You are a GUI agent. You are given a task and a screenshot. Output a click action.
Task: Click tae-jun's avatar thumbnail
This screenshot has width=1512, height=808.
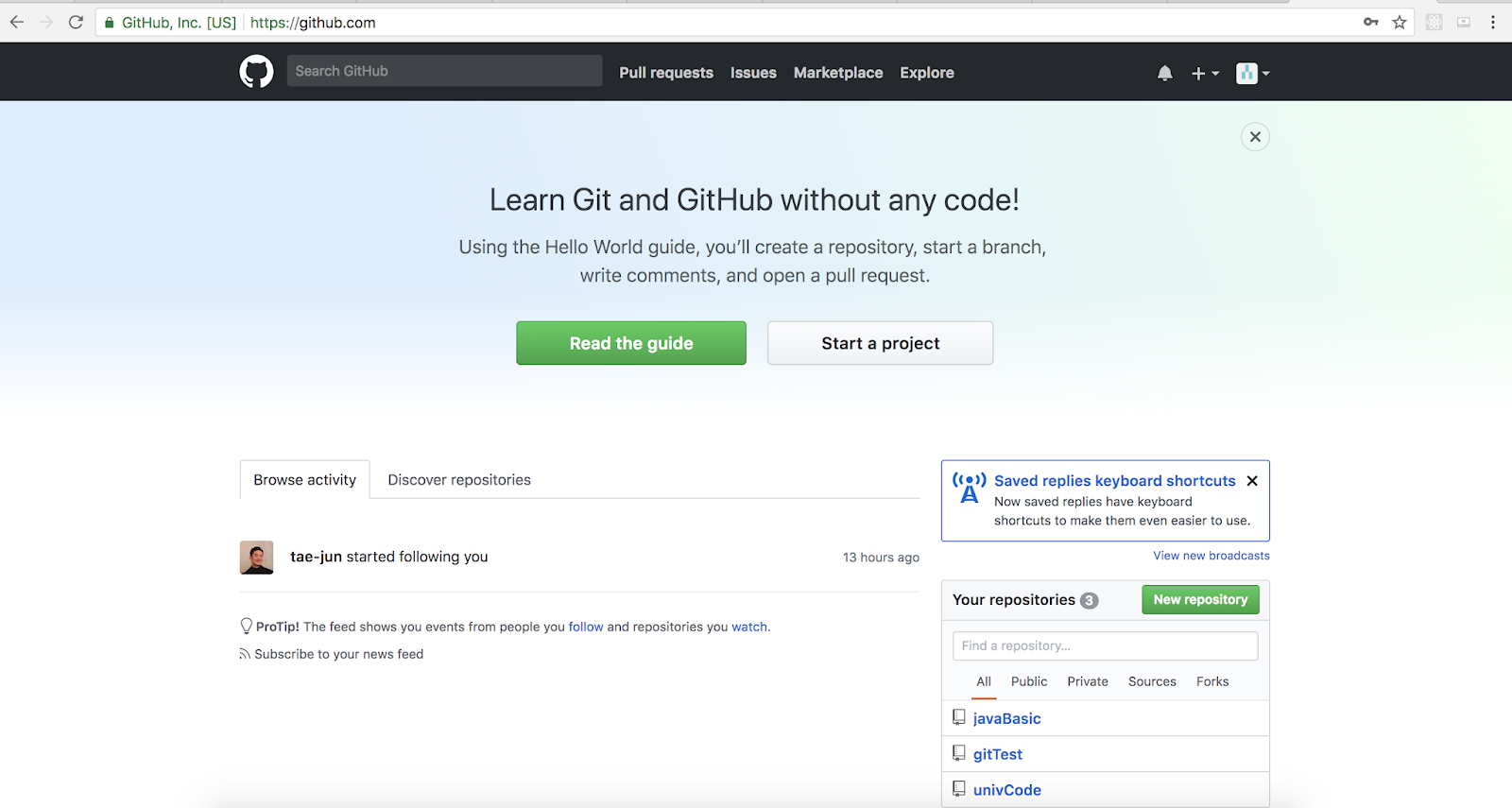(257, 558)
